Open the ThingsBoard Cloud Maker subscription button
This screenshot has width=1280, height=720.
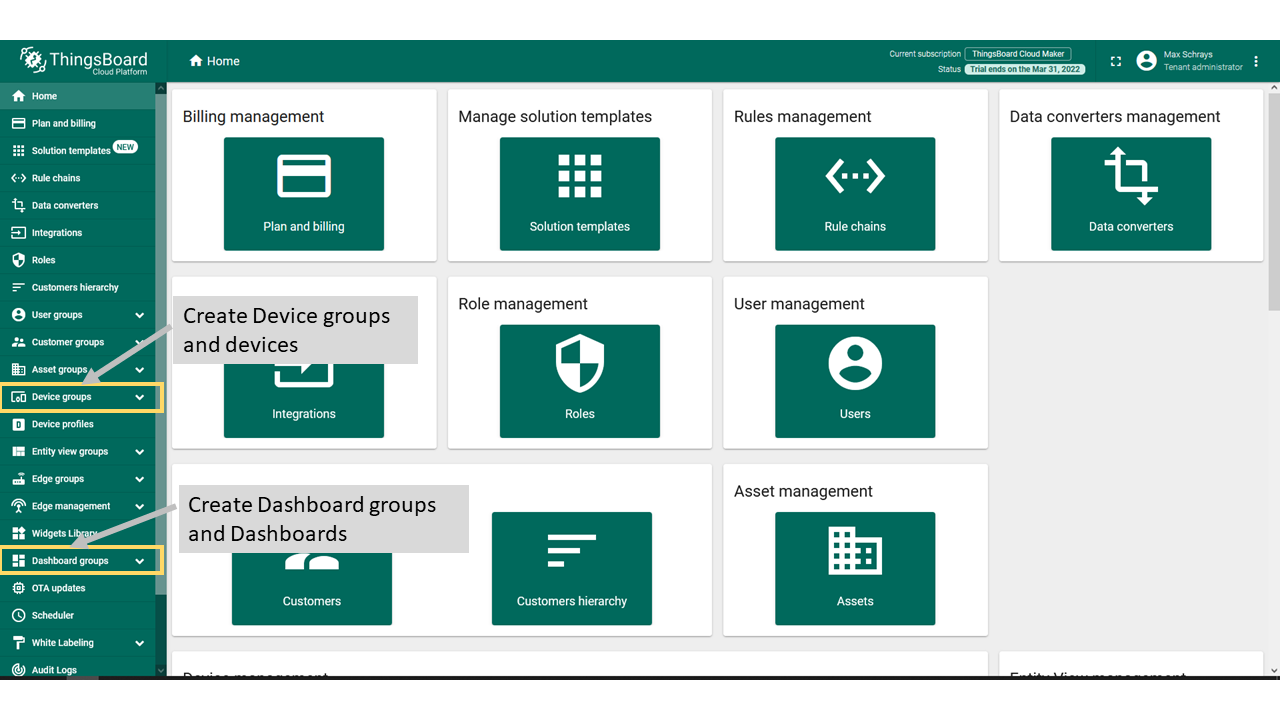pos(1018,54)
